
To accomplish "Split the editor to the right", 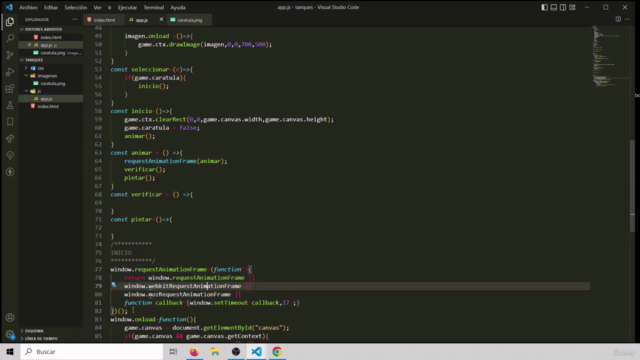I will pos(618,19).
